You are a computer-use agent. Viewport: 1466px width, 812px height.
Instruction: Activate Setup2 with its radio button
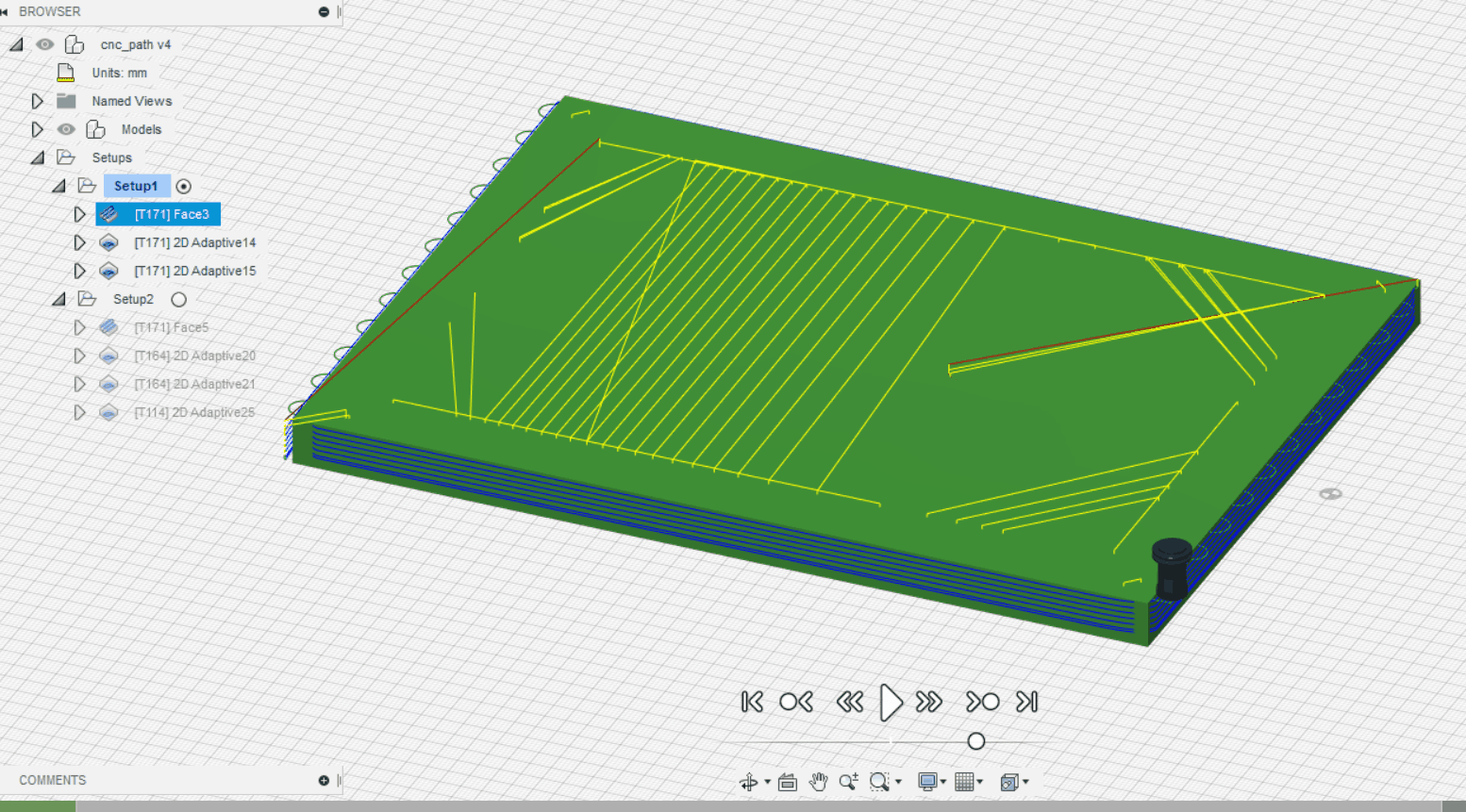tap(178, 299)
